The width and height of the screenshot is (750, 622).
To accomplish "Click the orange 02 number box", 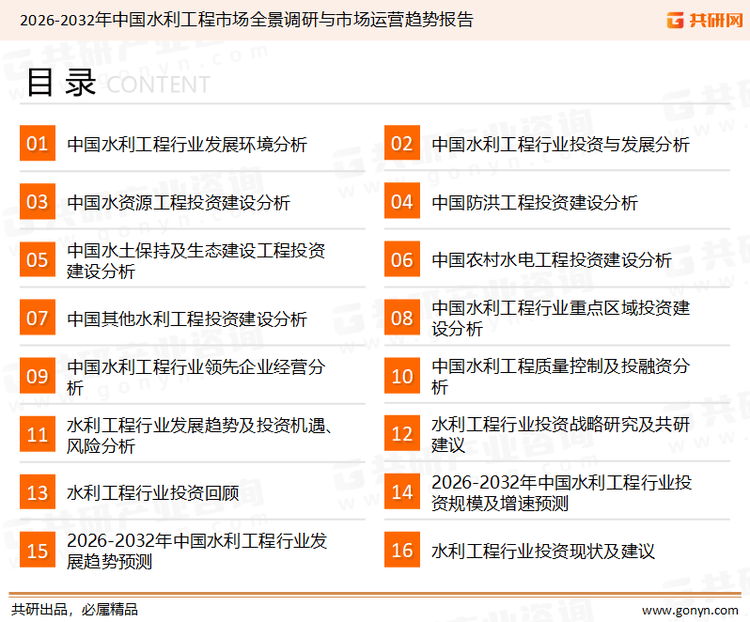I will 402,144.
